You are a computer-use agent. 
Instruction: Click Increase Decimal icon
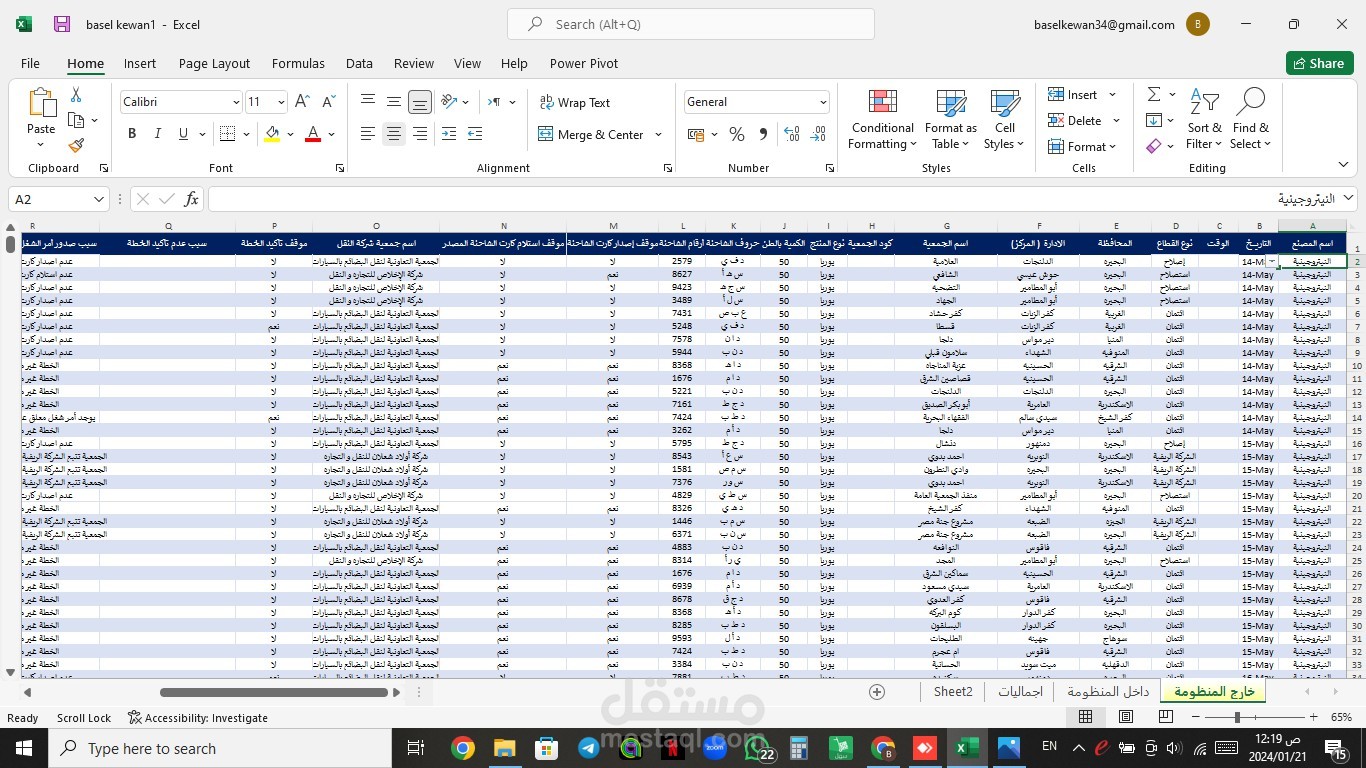(792, 134)
